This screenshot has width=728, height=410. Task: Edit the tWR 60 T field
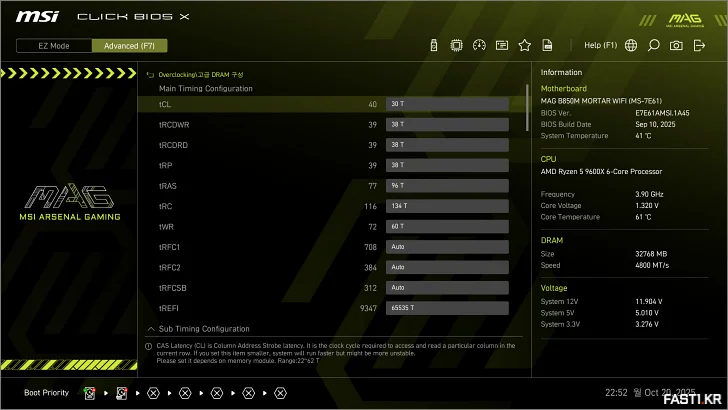coord(447,227)
